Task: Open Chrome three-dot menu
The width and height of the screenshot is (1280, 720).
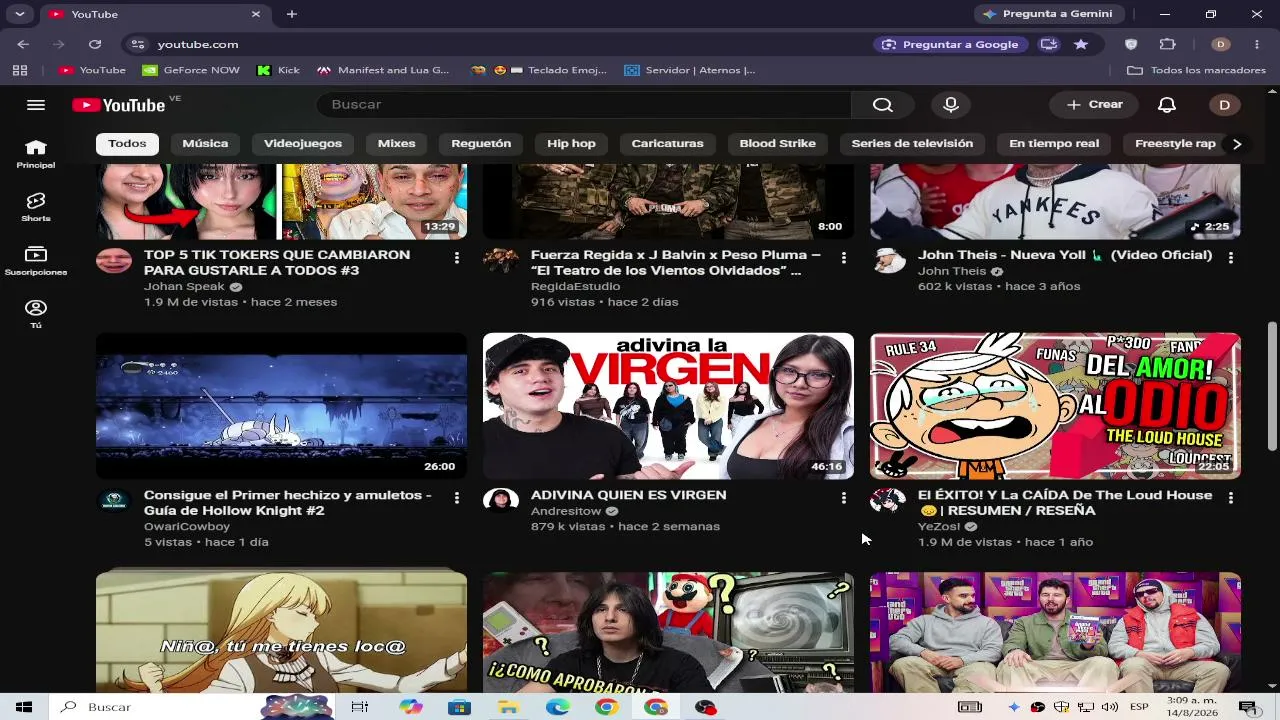Action: (x=1257, y=44)
